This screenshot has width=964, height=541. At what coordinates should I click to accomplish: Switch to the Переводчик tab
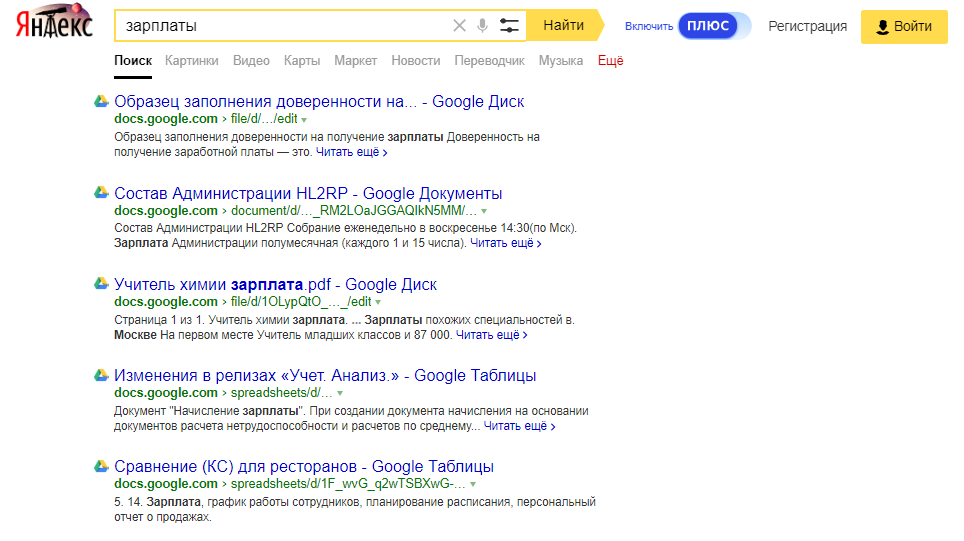[489, 60]
